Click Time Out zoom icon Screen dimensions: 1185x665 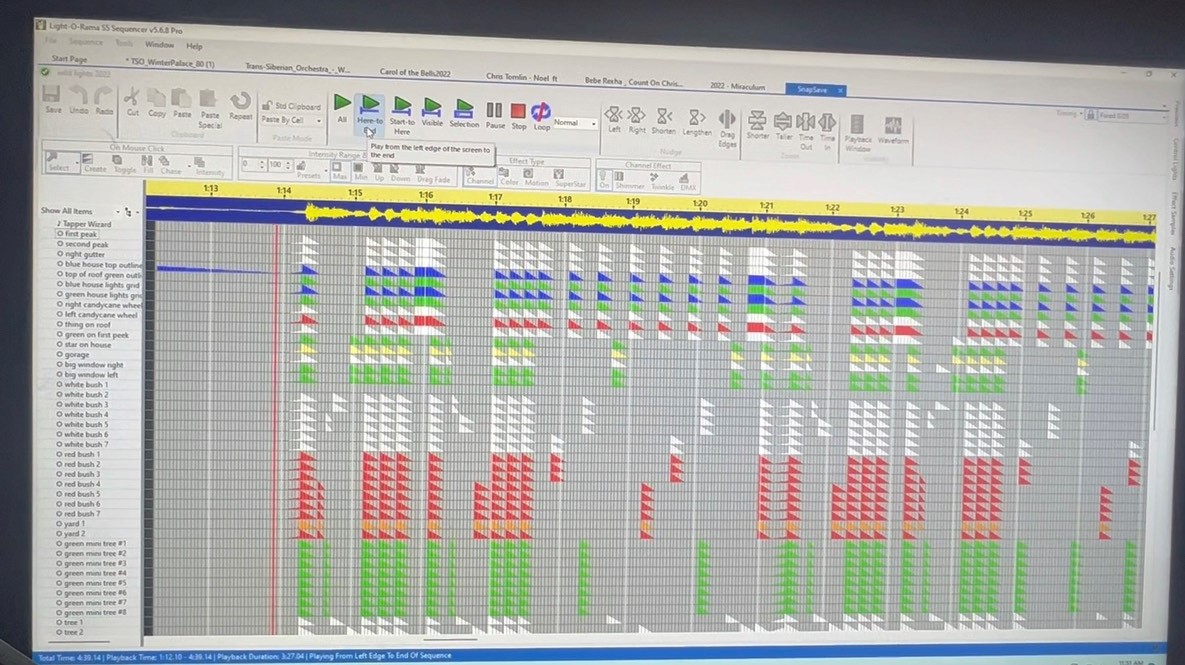pyautogui.click(x=806, y=131)
